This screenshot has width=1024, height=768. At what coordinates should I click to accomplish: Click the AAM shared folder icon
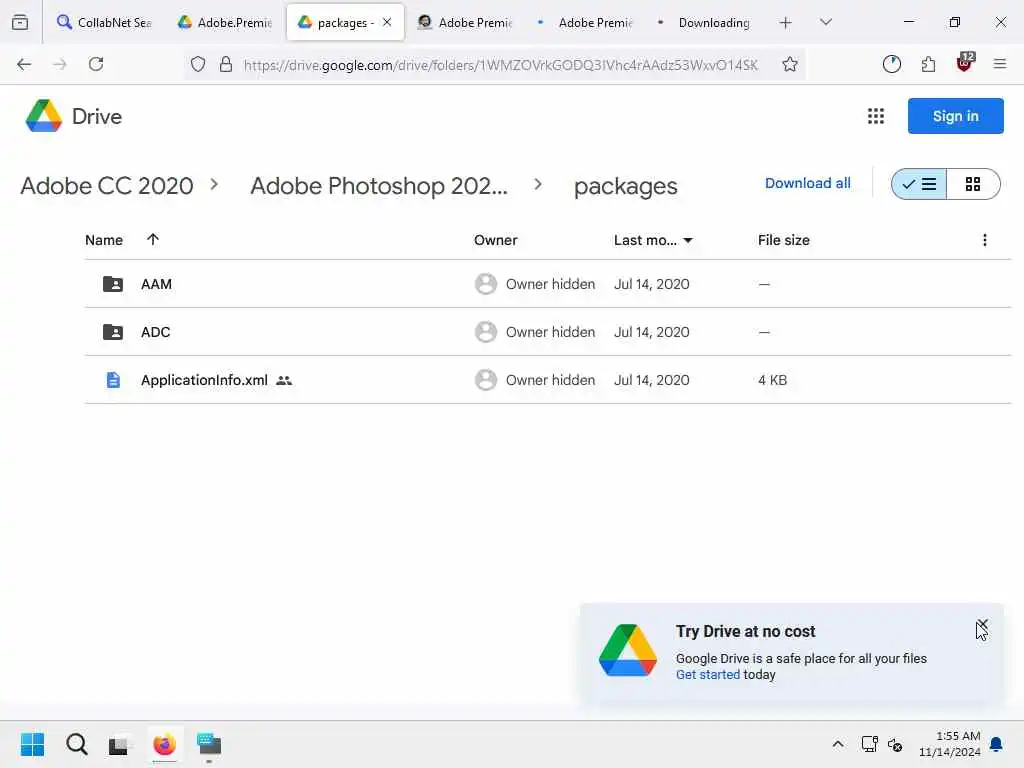click(x=113, y=284)
